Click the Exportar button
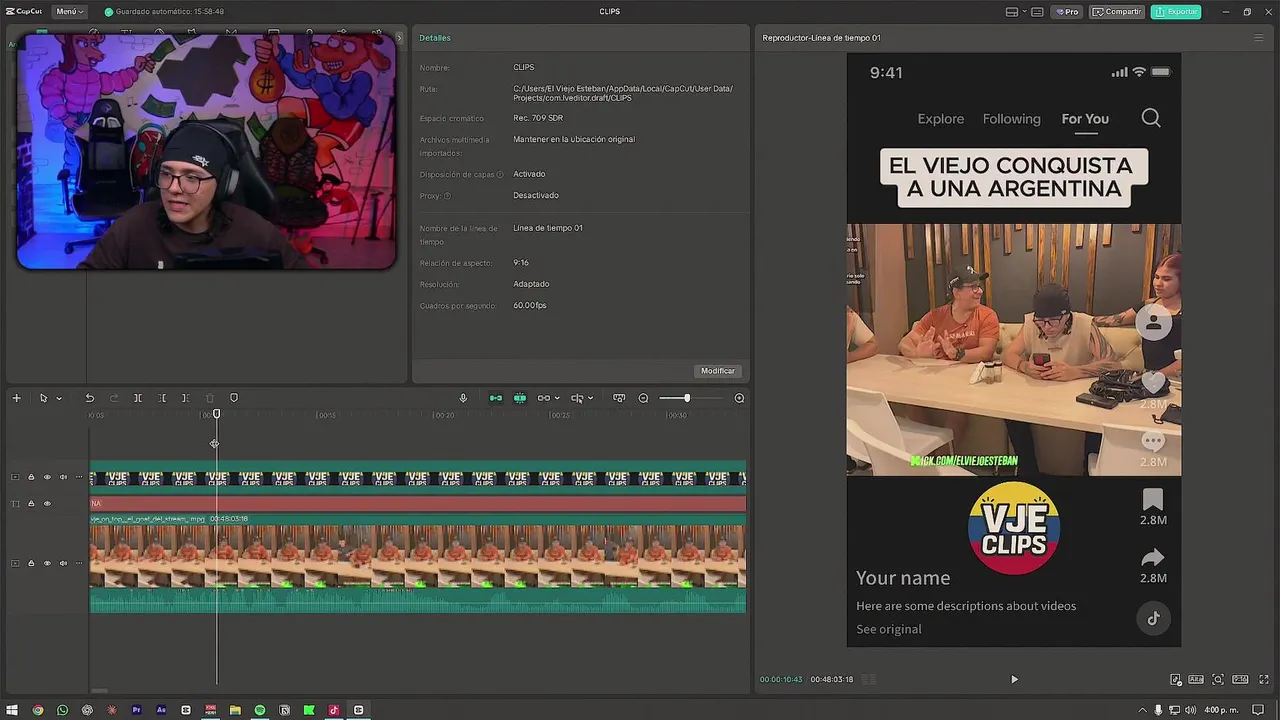Screen dimensions: 1280x720 [x=1176, y=12]
